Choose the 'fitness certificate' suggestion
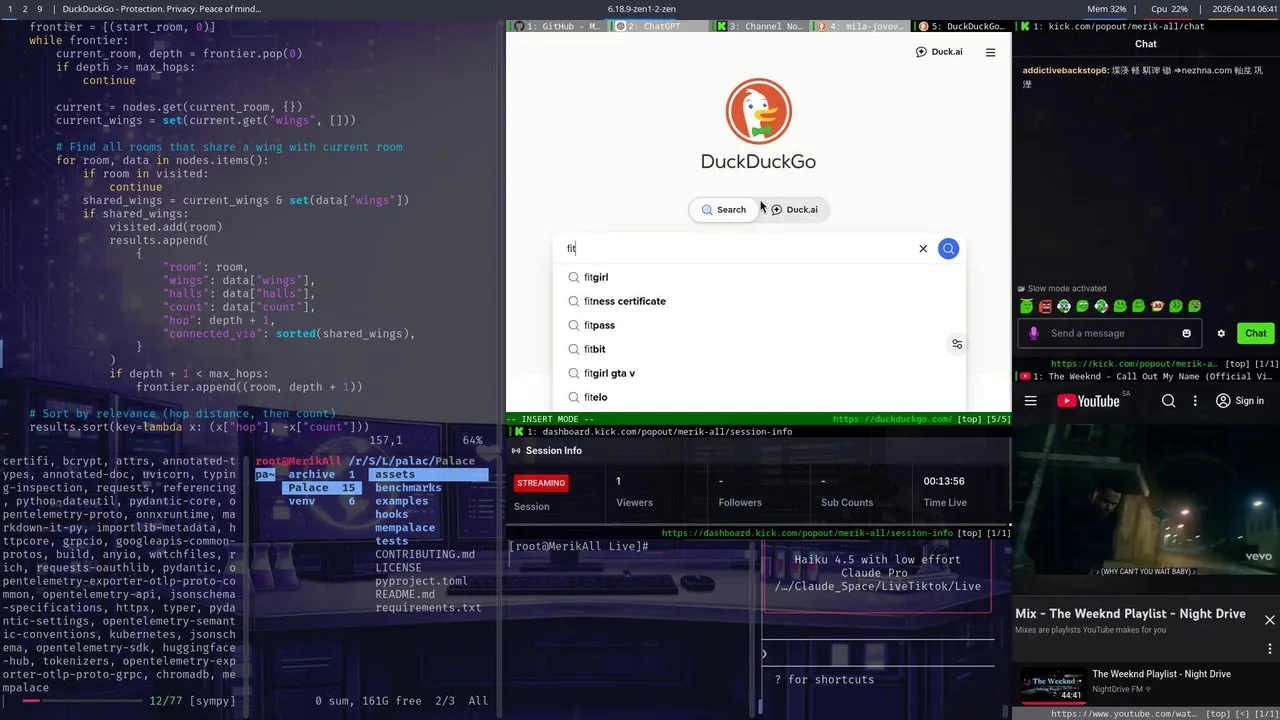The height and width of the screenshot is (720, 1280). pos(760,301)
